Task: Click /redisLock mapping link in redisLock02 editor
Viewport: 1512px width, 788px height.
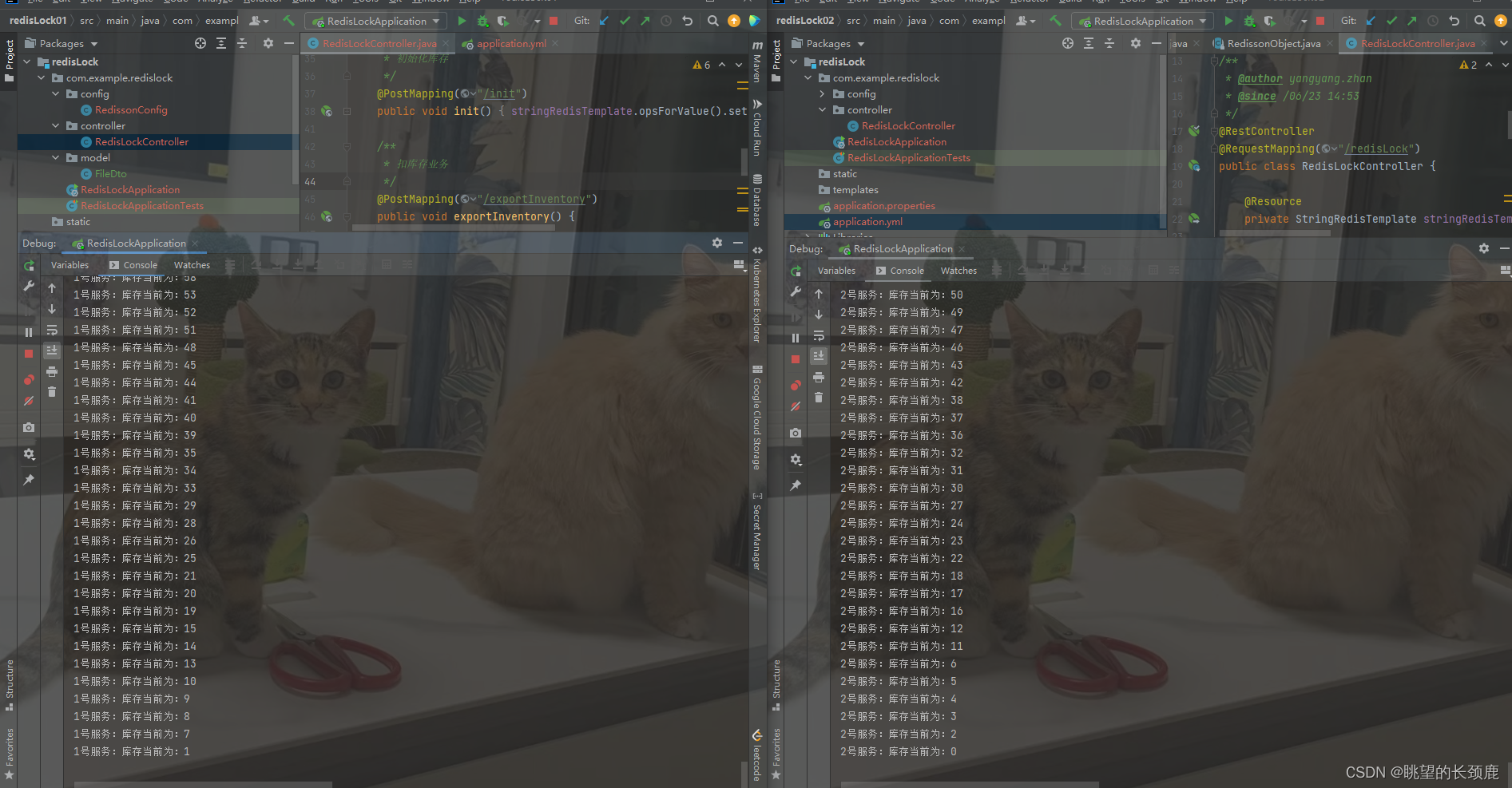Action: (1376, 148)
